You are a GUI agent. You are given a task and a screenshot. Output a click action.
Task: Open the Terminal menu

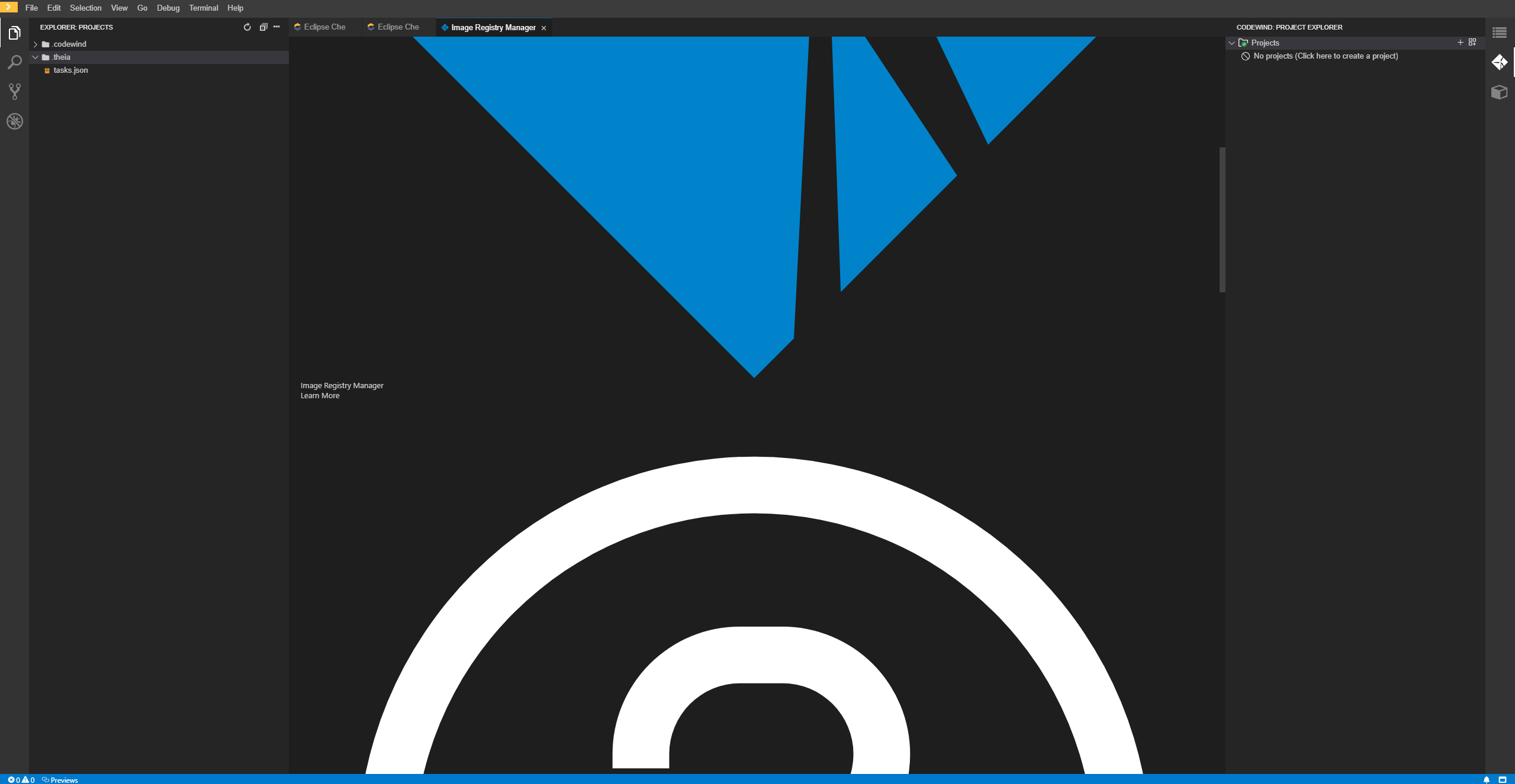coord(204,8)
